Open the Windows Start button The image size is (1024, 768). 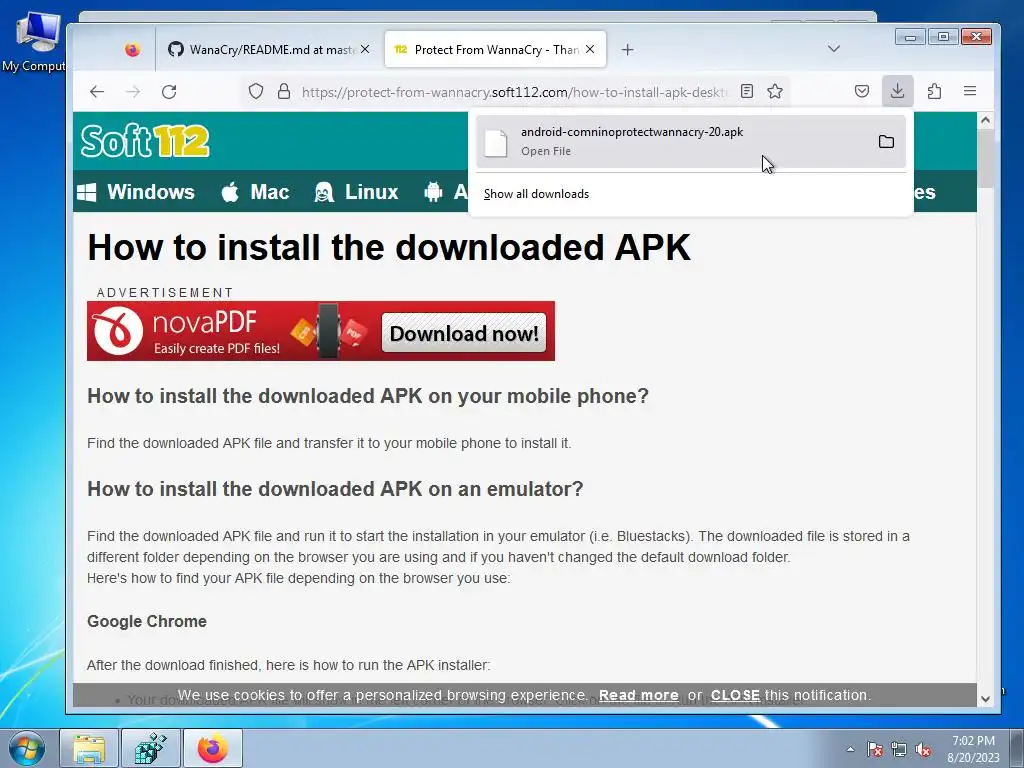[x=28, y=748]
